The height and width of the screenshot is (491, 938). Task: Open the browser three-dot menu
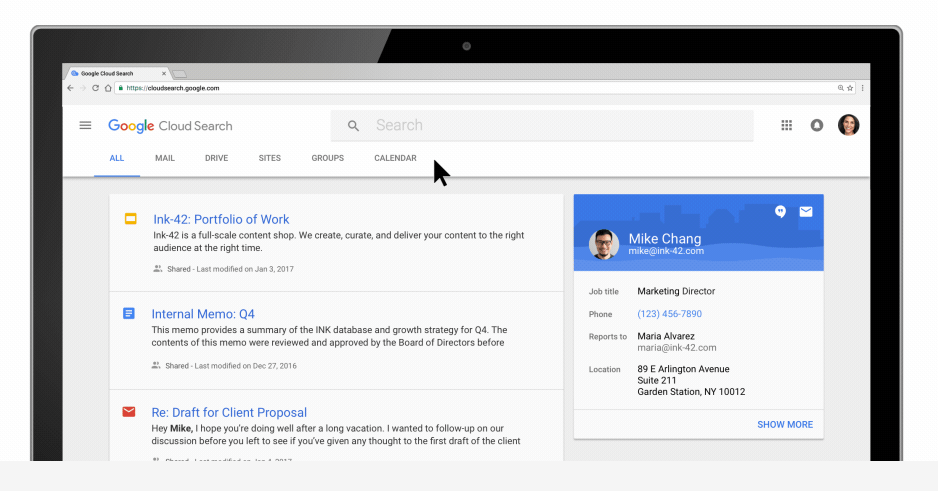pos(862,88)
